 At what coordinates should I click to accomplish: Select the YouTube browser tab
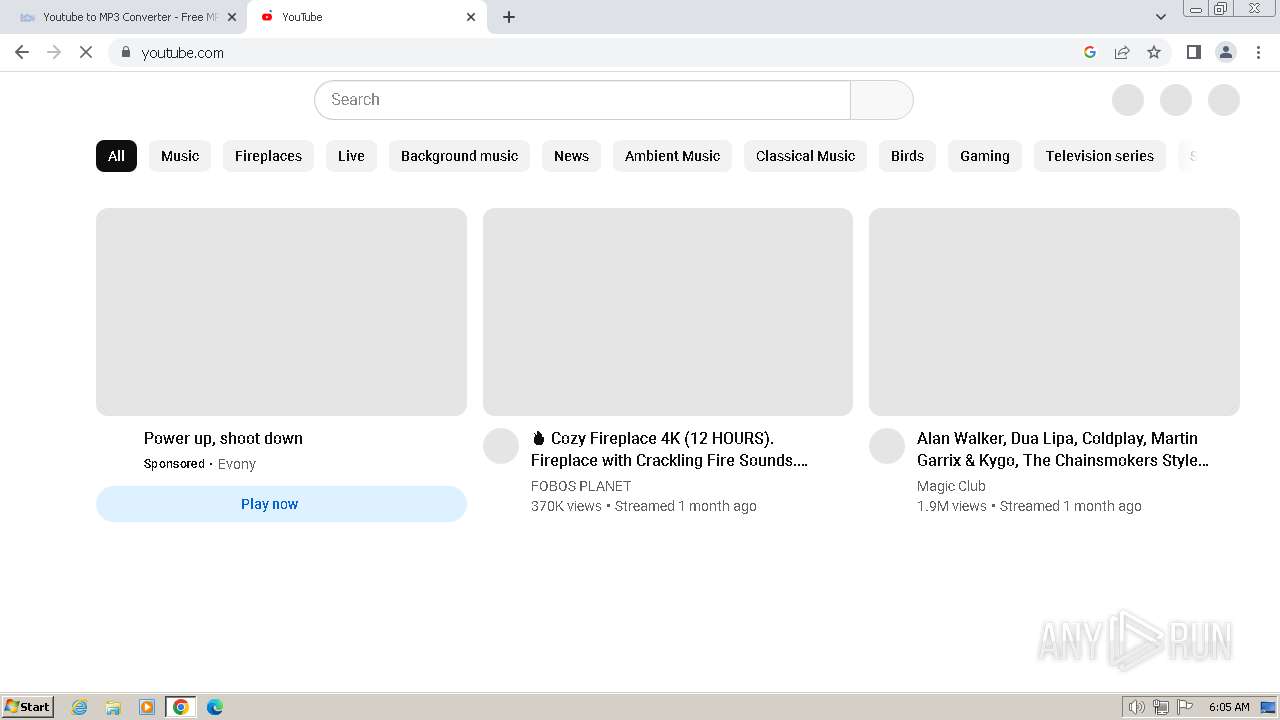367,17
